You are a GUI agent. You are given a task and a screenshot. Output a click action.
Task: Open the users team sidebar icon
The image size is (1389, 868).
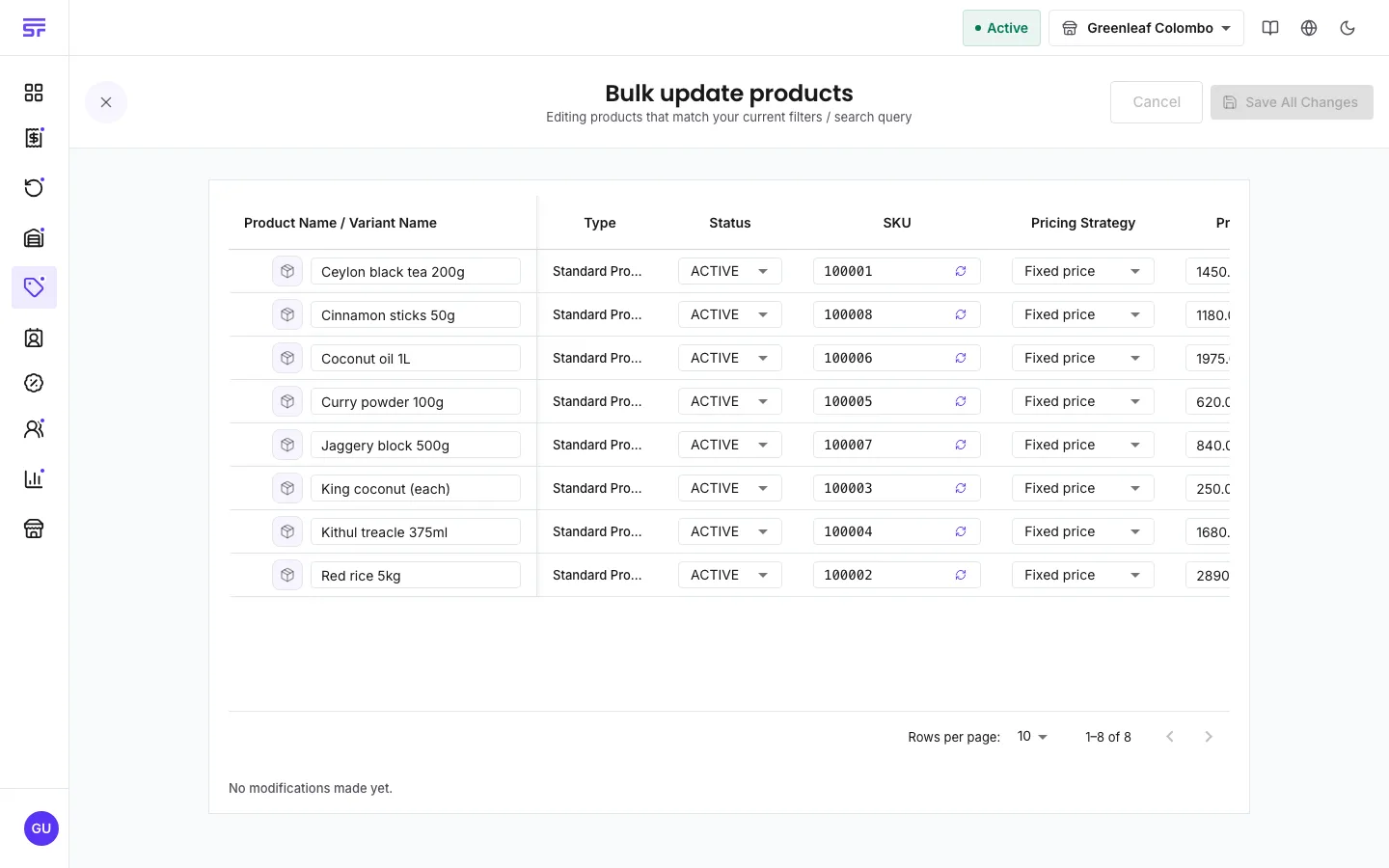[34, 429]
